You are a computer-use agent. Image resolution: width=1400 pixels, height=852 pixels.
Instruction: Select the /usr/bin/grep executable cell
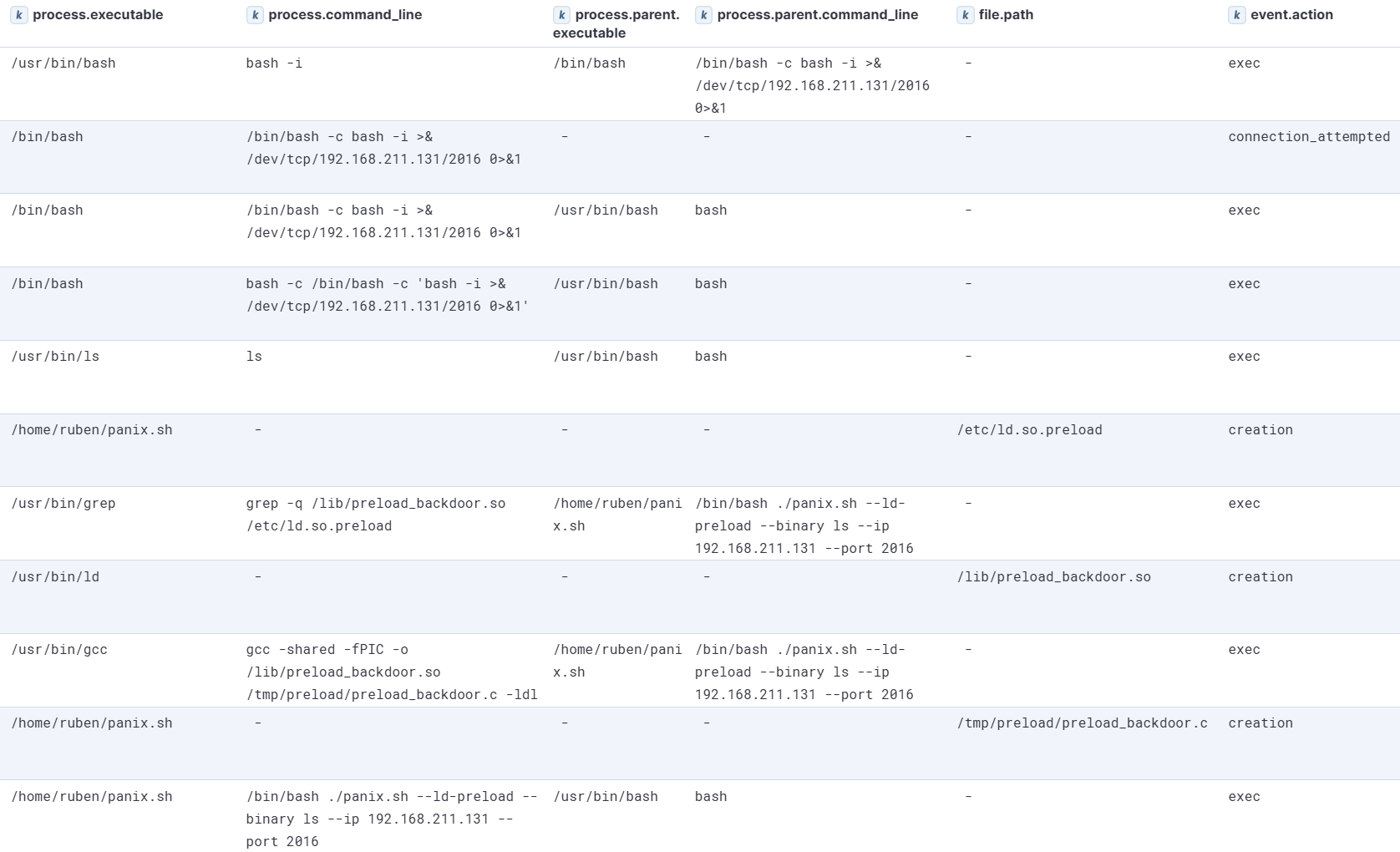(x=63, y=503)
